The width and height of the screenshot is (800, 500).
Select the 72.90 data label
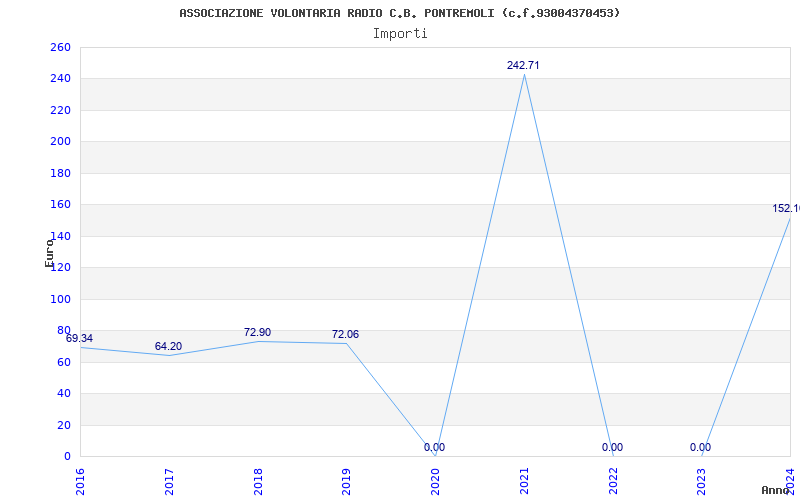[257, 332]
